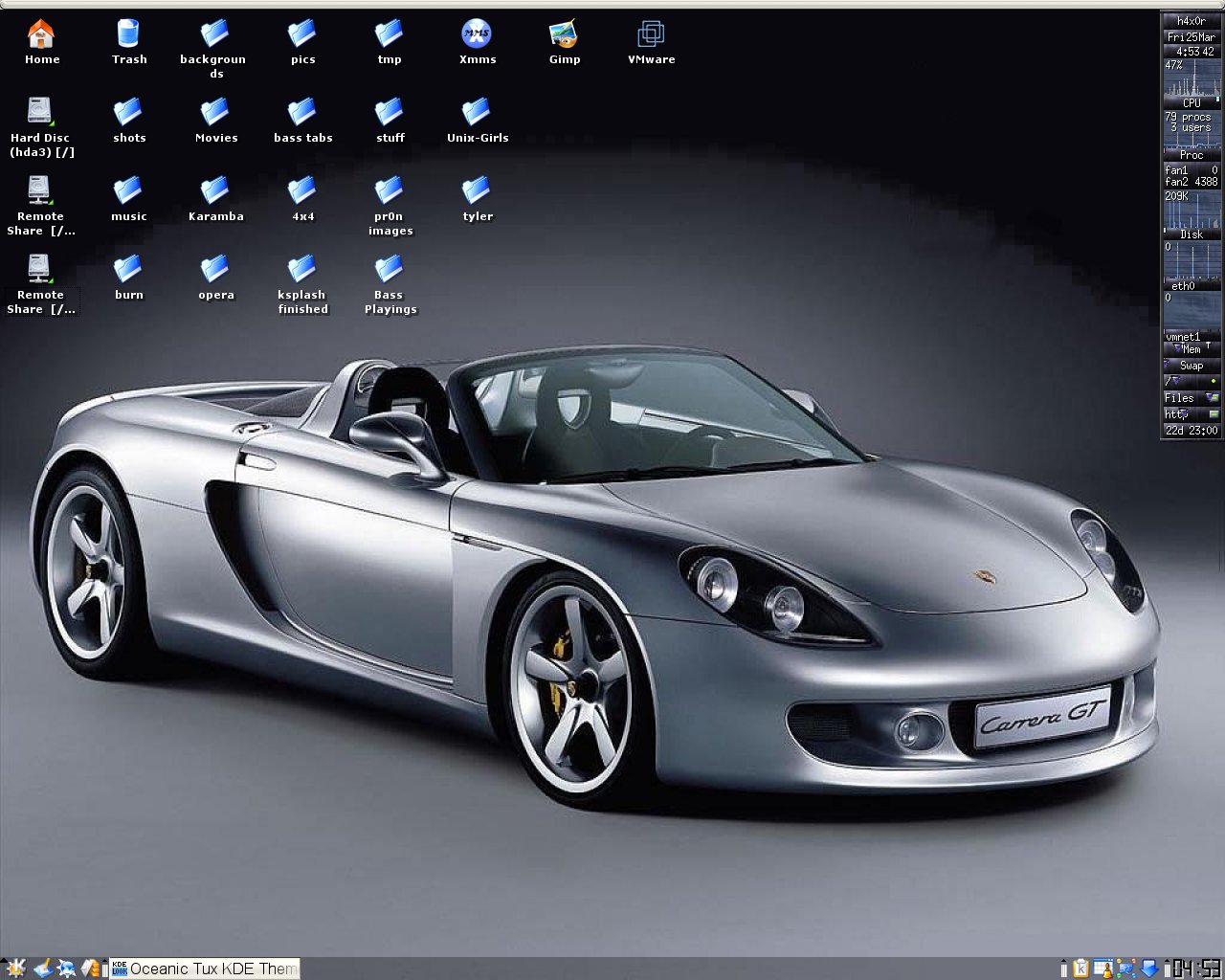This screenshot has height=980, width=1225.
Task: Launch Gimp from desktop
Action: (564, 42)
